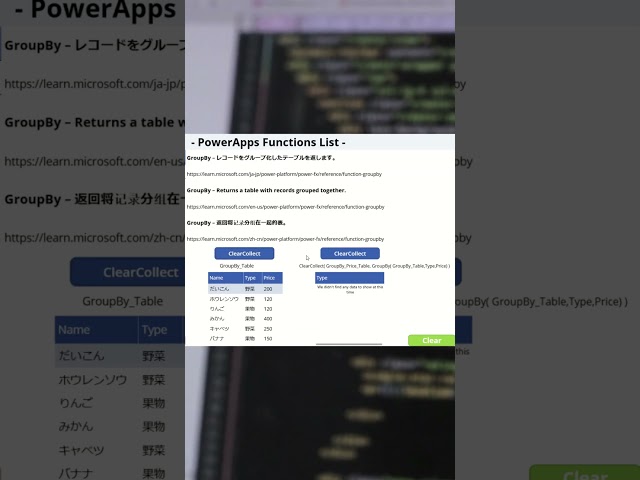Open the ja-jp GroupBy reference link in center app

(284, 174)
